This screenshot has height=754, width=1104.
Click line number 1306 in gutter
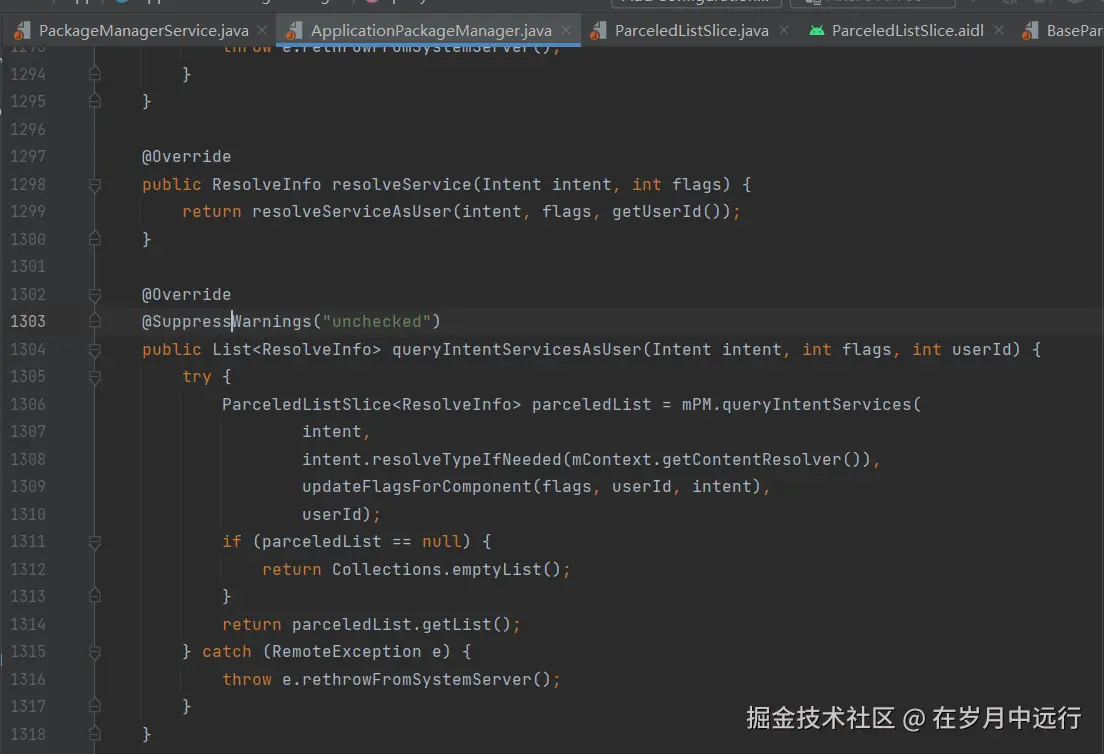pos(28,404)
